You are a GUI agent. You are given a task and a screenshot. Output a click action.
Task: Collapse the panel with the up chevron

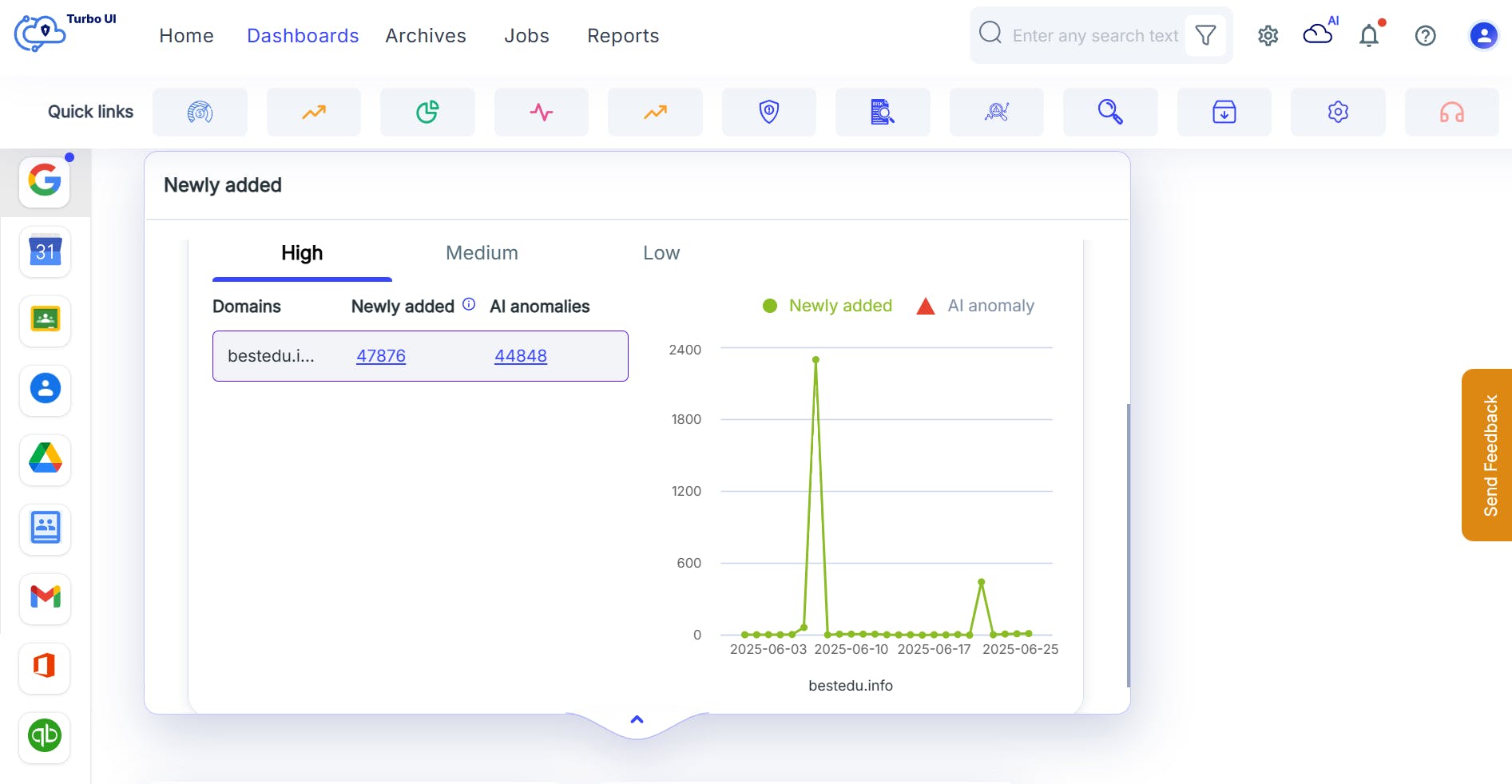pos(637,719)
